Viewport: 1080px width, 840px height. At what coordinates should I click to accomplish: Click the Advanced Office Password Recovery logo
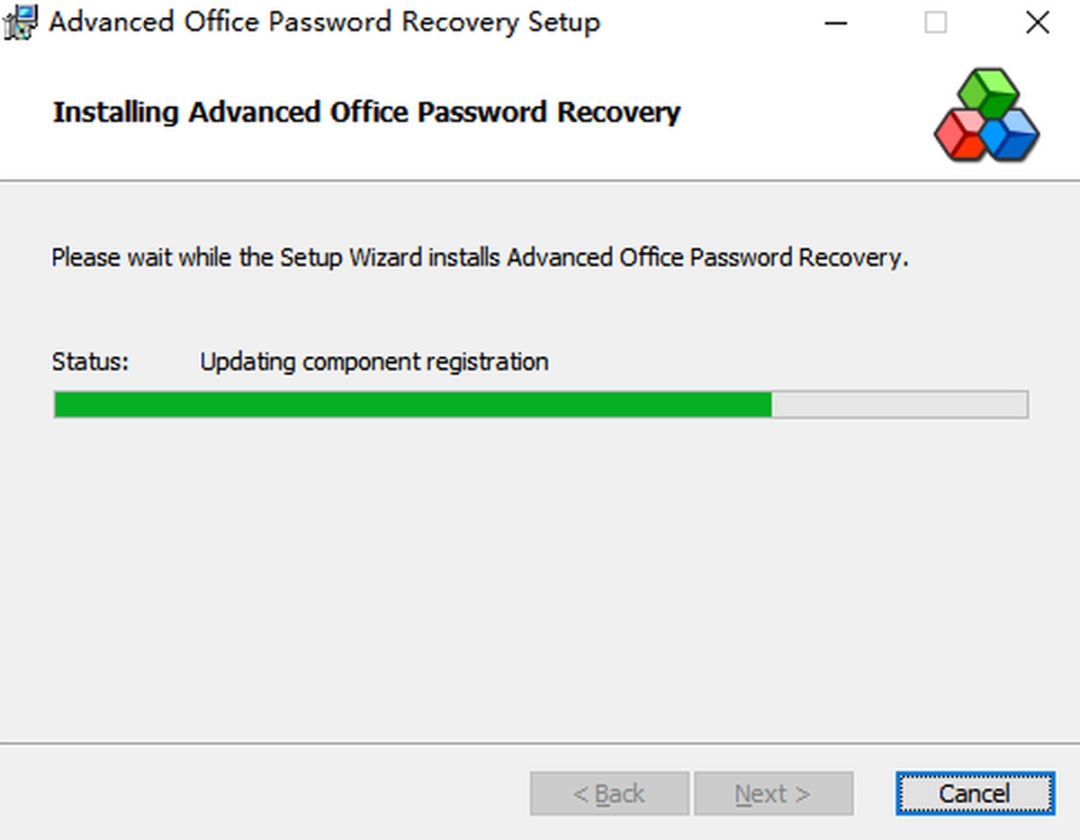tap(988, 112)
